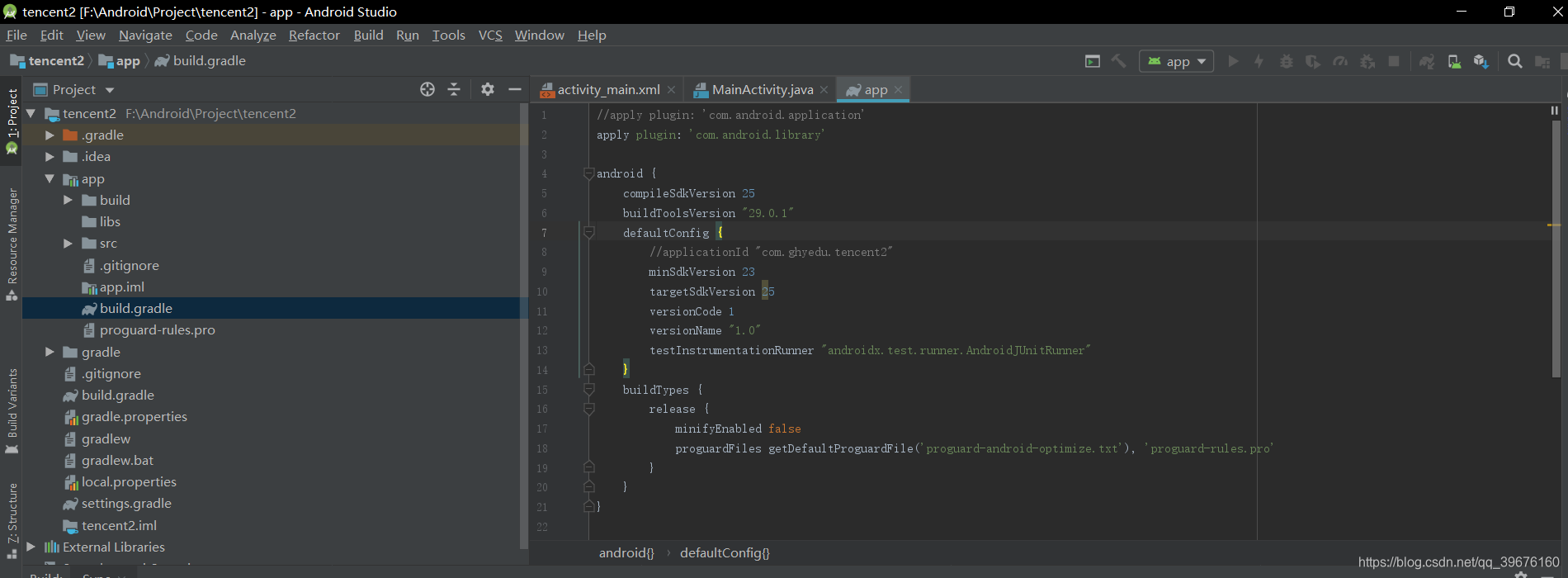Viewport: 1568px width, 578px height.
Task: Fold the buildTypes block in gutter
Action: click(x=589, y=389)
